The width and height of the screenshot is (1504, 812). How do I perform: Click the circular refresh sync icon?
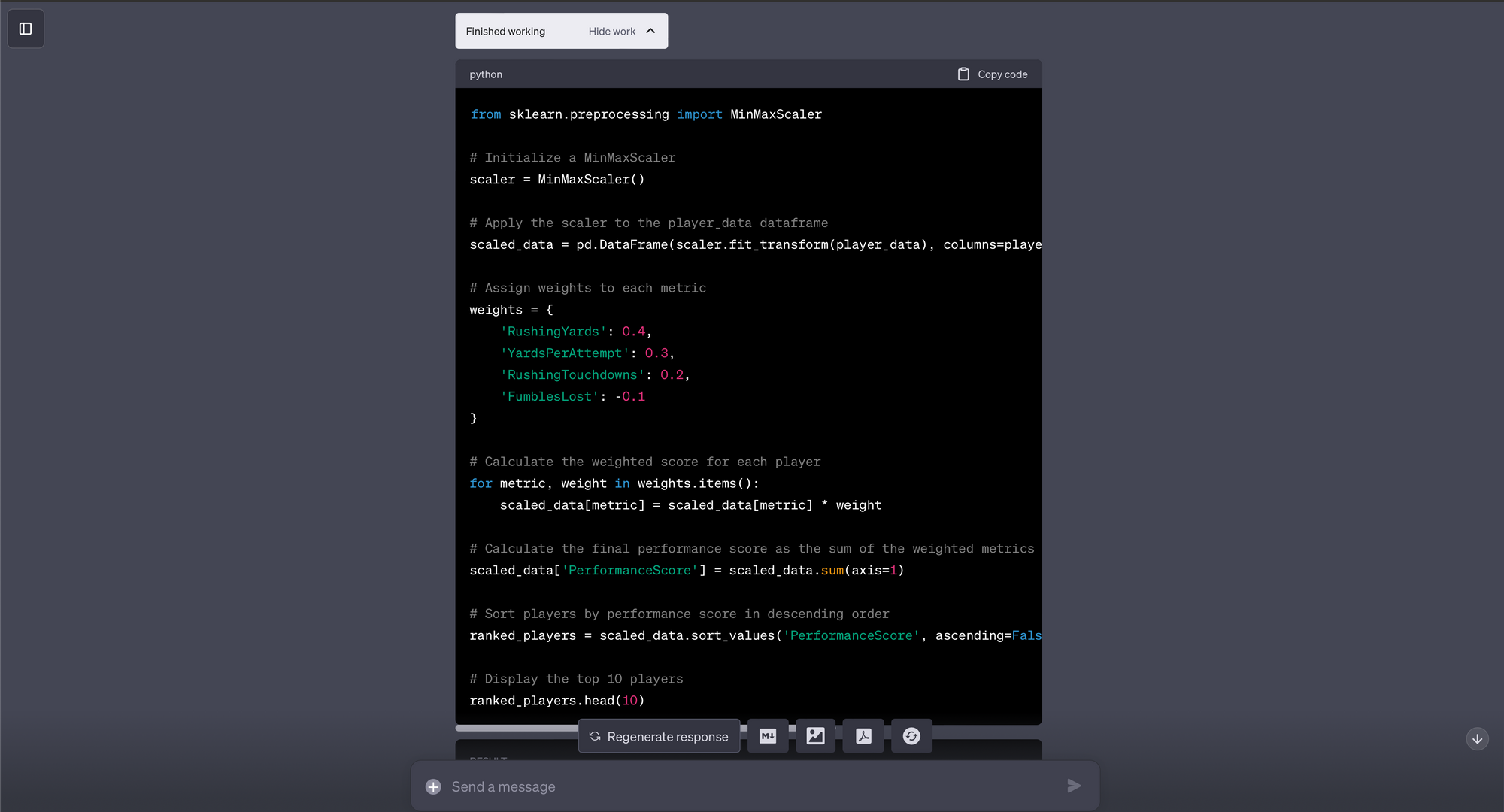(x=911, y=736)
